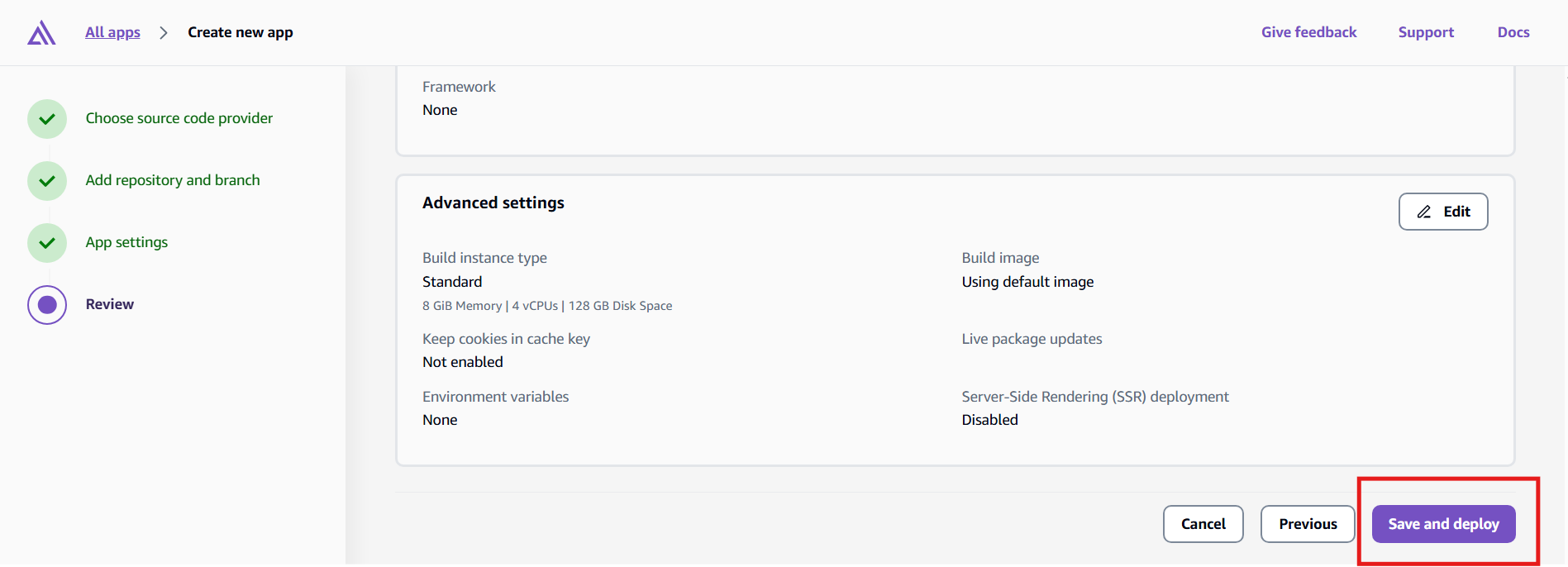Open the Docs link
Viewport: 1568px width, 567px height.
click(x=1513, y=32)
